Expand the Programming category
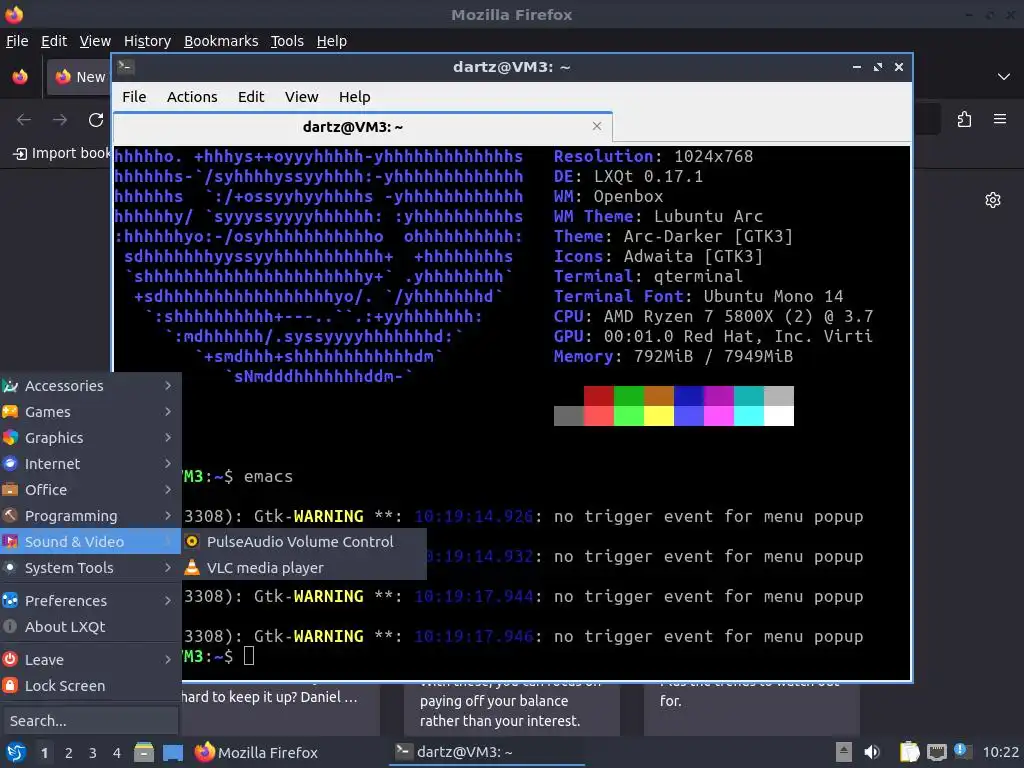 [x=91, y=516]
